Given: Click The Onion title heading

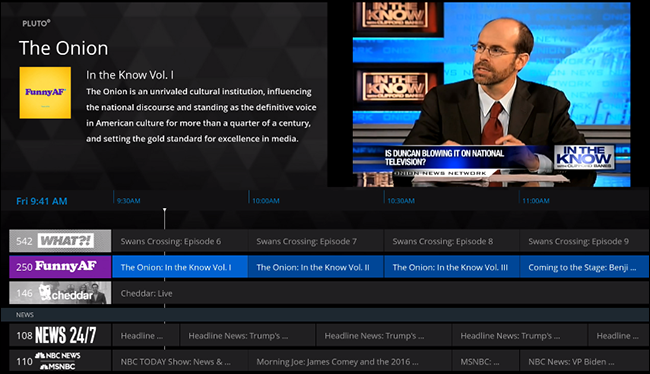Looking at the screenshot, I should [x=63, y=48].
